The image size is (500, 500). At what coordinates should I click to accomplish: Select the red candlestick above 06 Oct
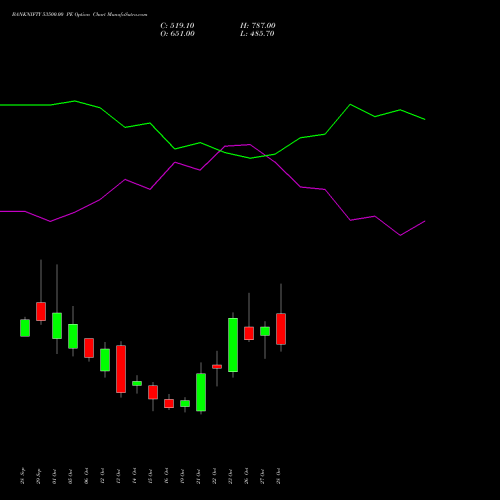pos(89,348)
